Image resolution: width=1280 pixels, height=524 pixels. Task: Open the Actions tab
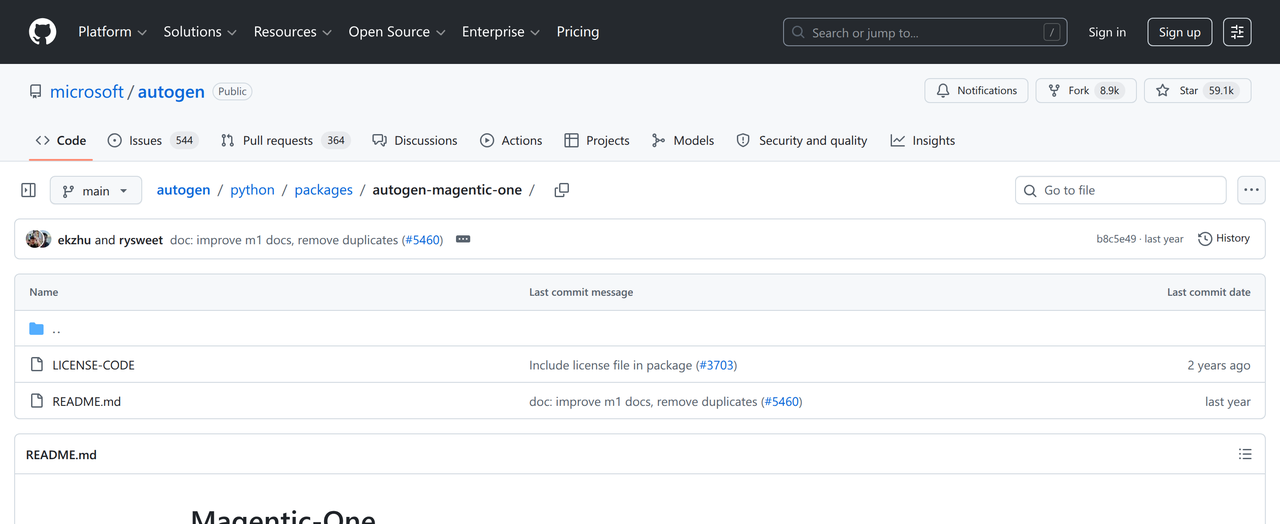[x=511, y=141]
